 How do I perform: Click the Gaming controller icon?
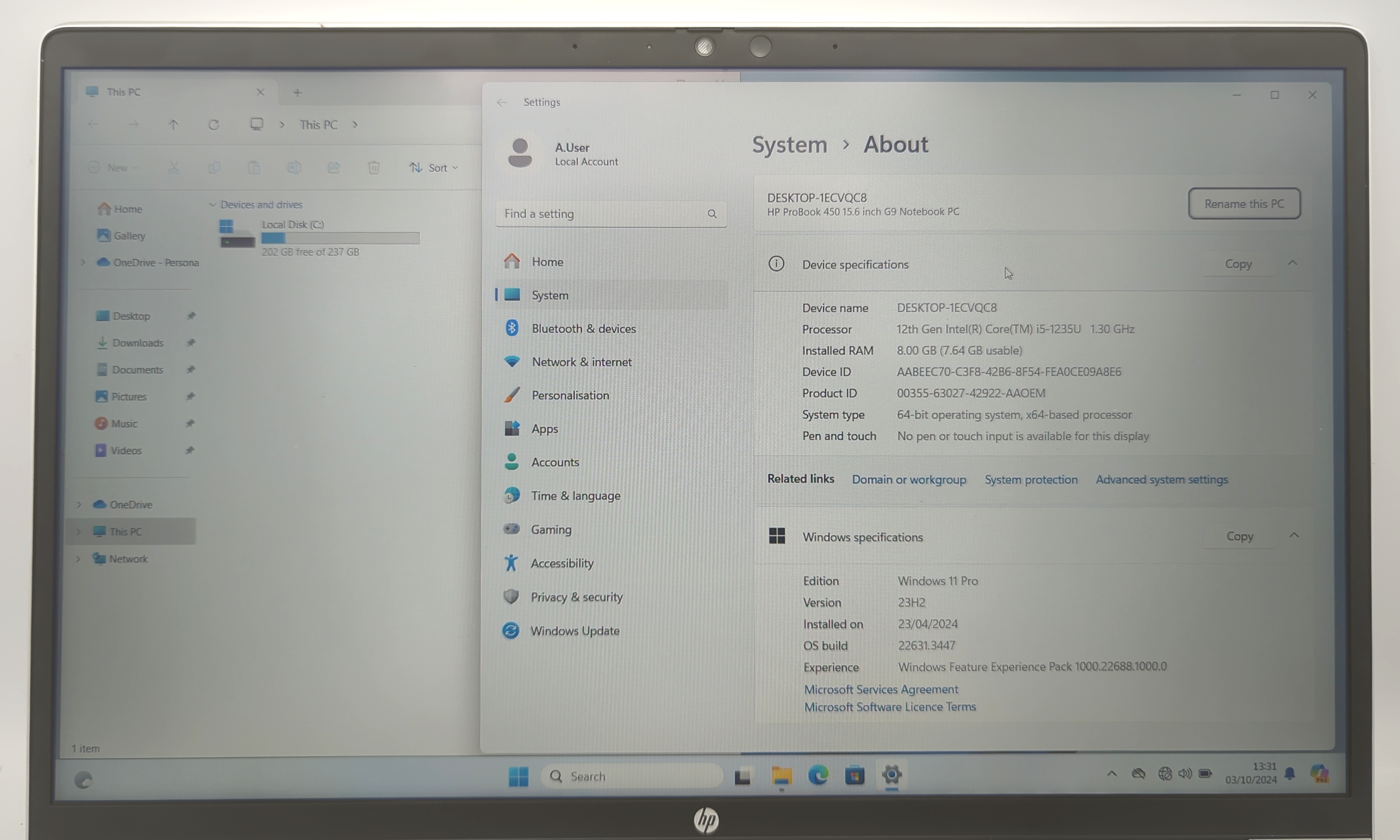pos(511,529)
